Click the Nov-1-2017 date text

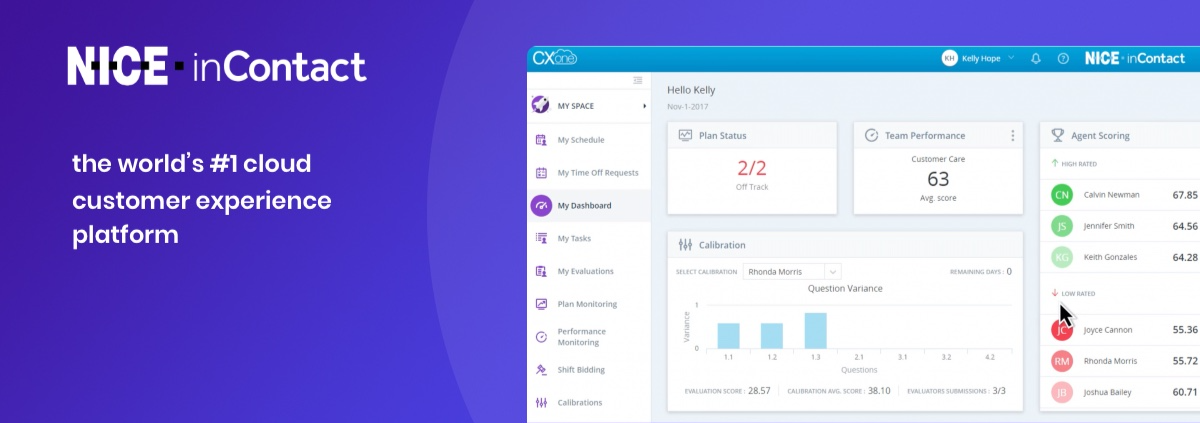click(686, 105)
